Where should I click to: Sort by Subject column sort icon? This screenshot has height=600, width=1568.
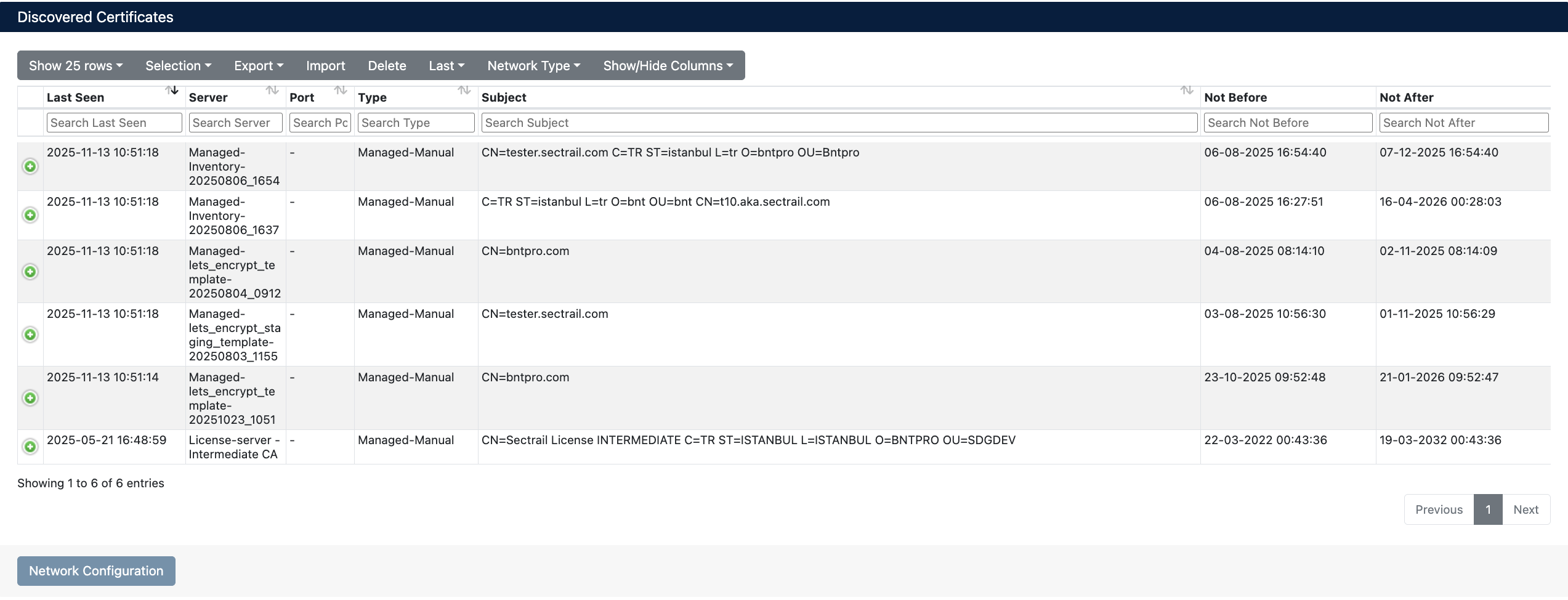pos(1186,91)
